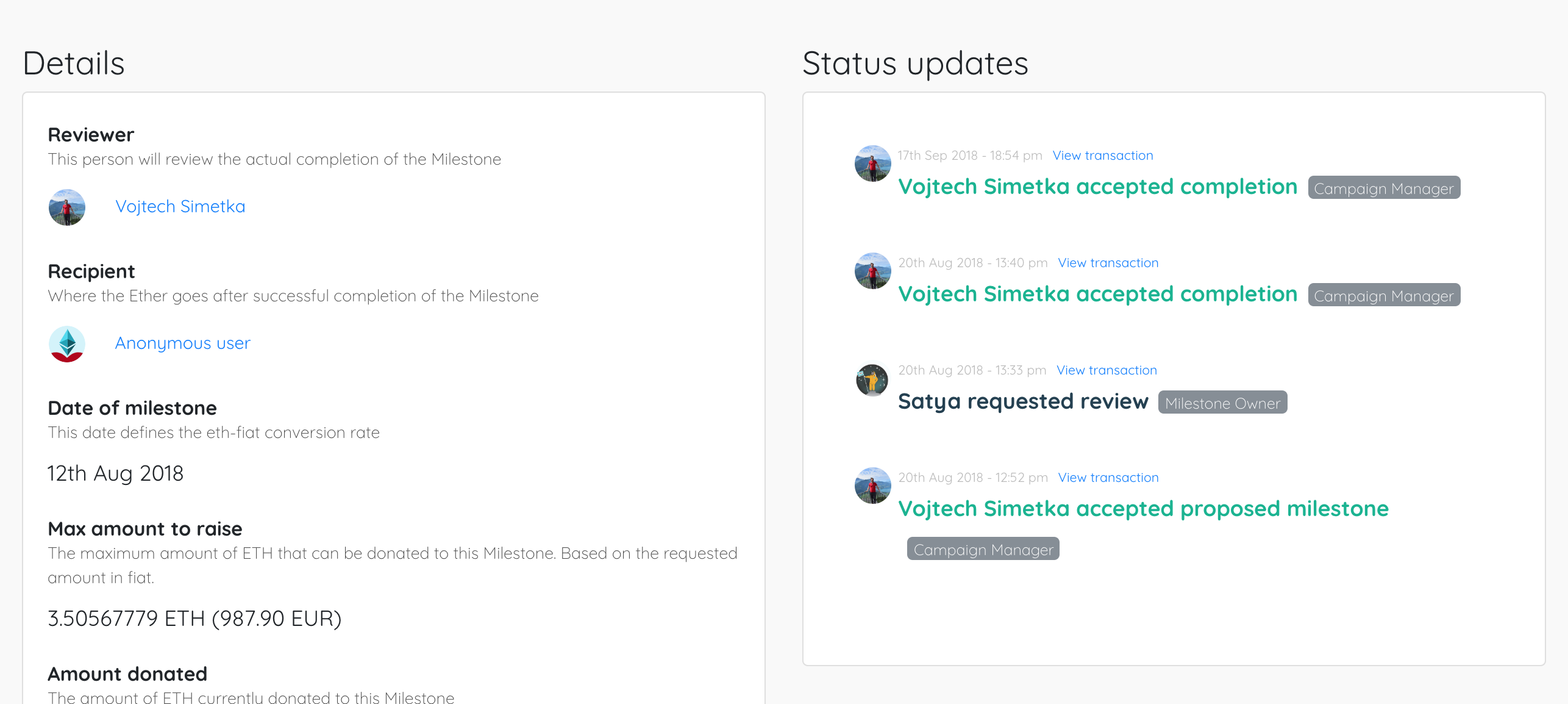Select the date value '12th Aug 2018'
Screen dimensions: 1568x704
(x=115, y=474)
